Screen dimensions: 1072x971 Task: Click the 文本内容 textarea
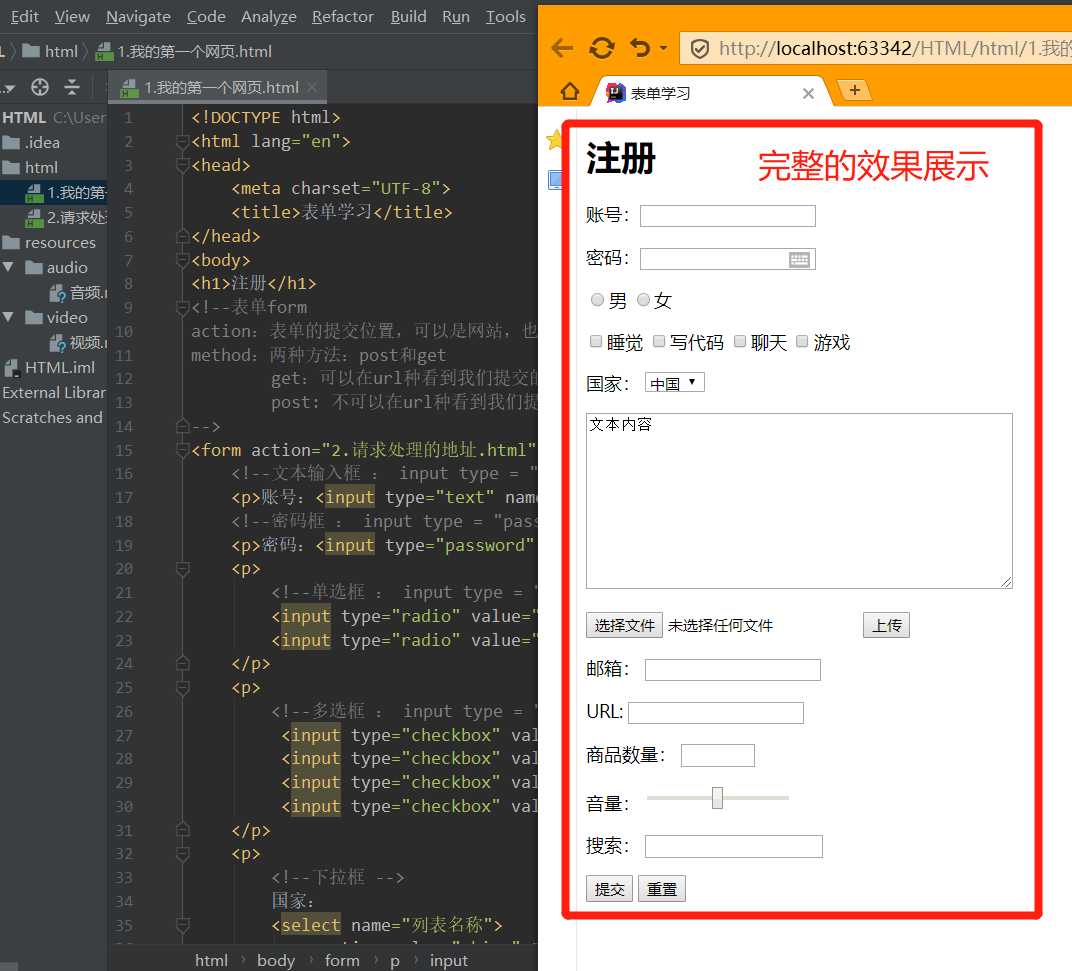[x=799, y=501]
